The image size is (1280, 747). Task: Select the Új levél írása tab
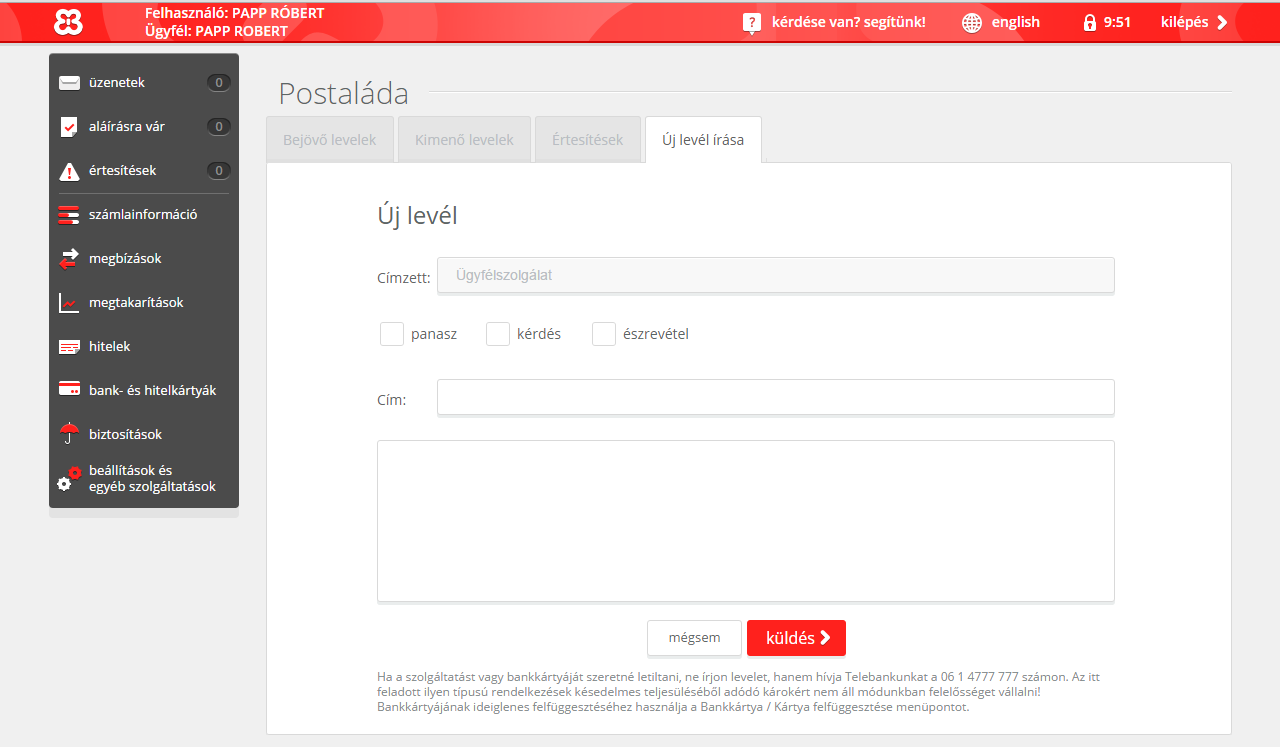[703, 140]
